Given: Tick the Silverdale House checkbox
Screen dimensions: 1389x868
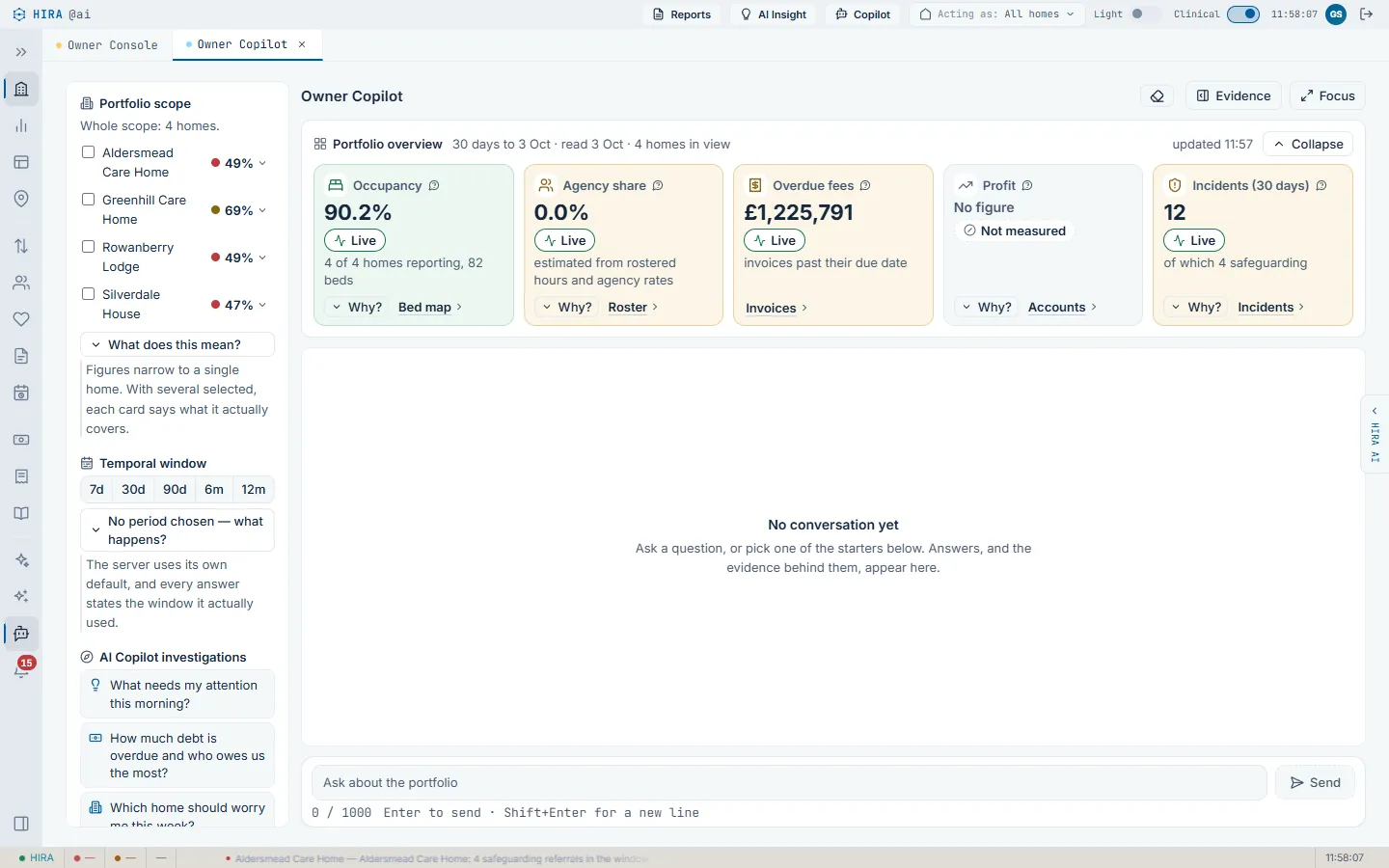Looking at the screenshot, I should (x=89, y=294).
